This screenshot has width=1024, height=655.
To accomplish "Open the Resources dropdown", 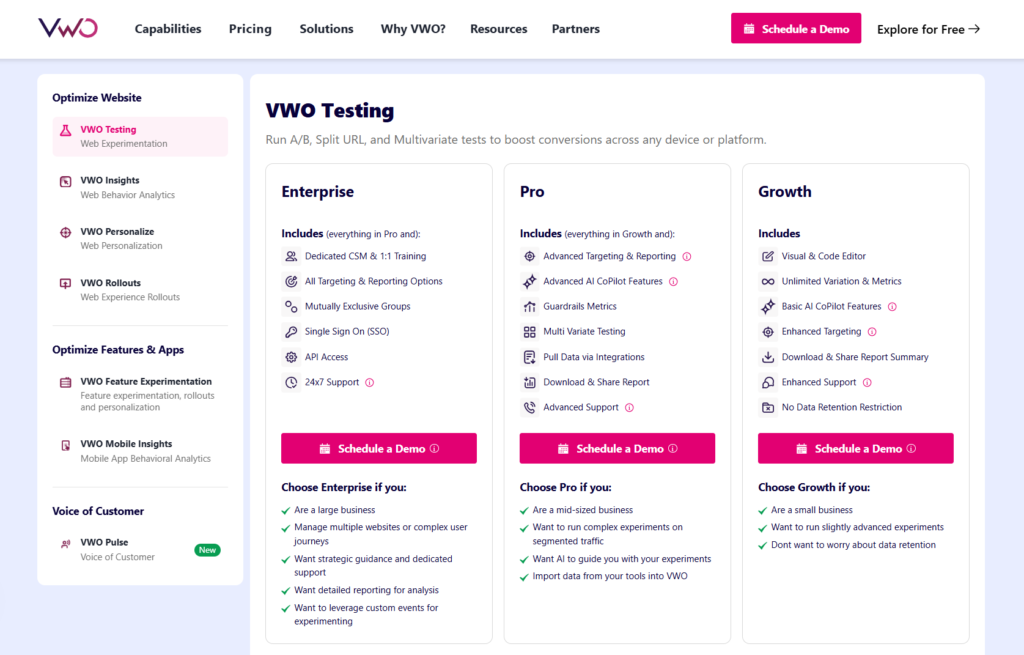I will coord(498,29).
